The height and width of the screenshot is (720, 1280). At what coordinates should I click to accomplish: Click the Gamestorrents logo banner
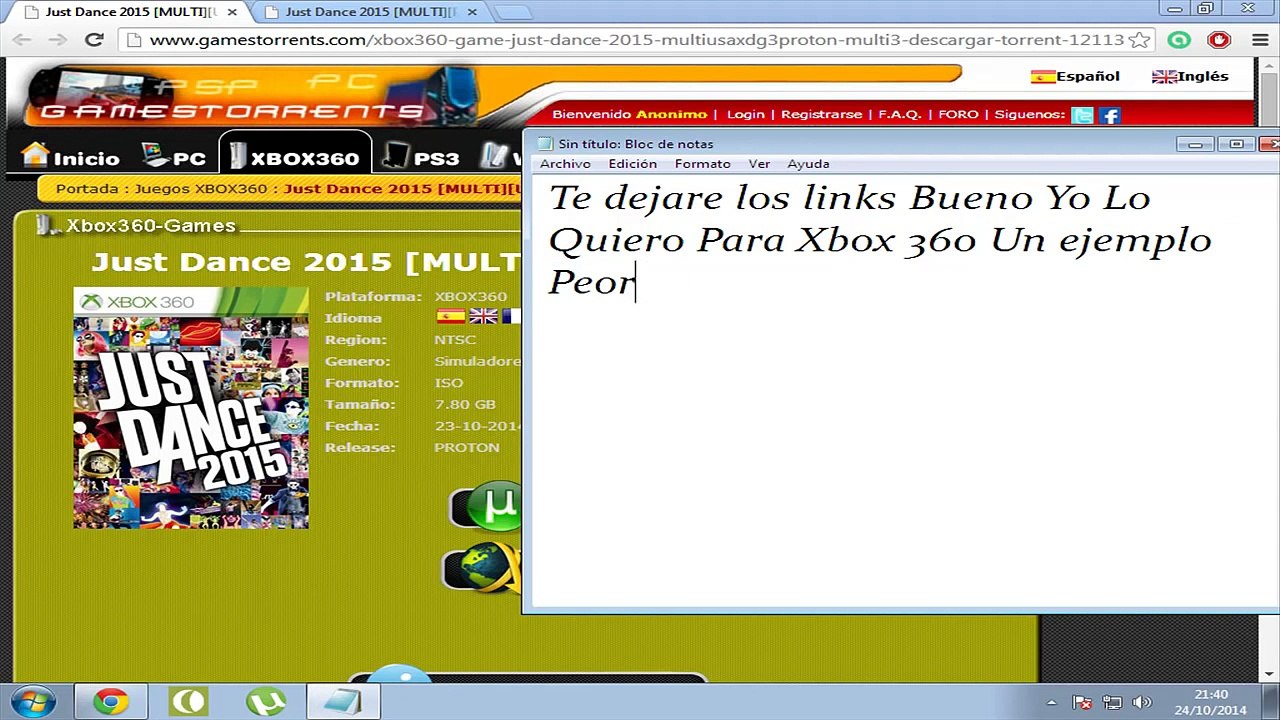point(250,96)
